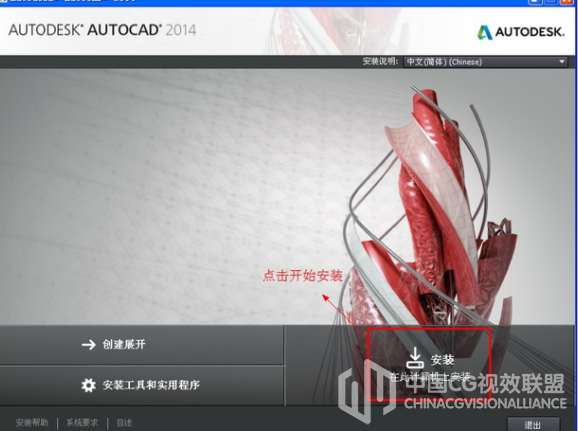The image size is (578, 431).
Task: Expand the language list via its arrow
Action: pos(562,62)
